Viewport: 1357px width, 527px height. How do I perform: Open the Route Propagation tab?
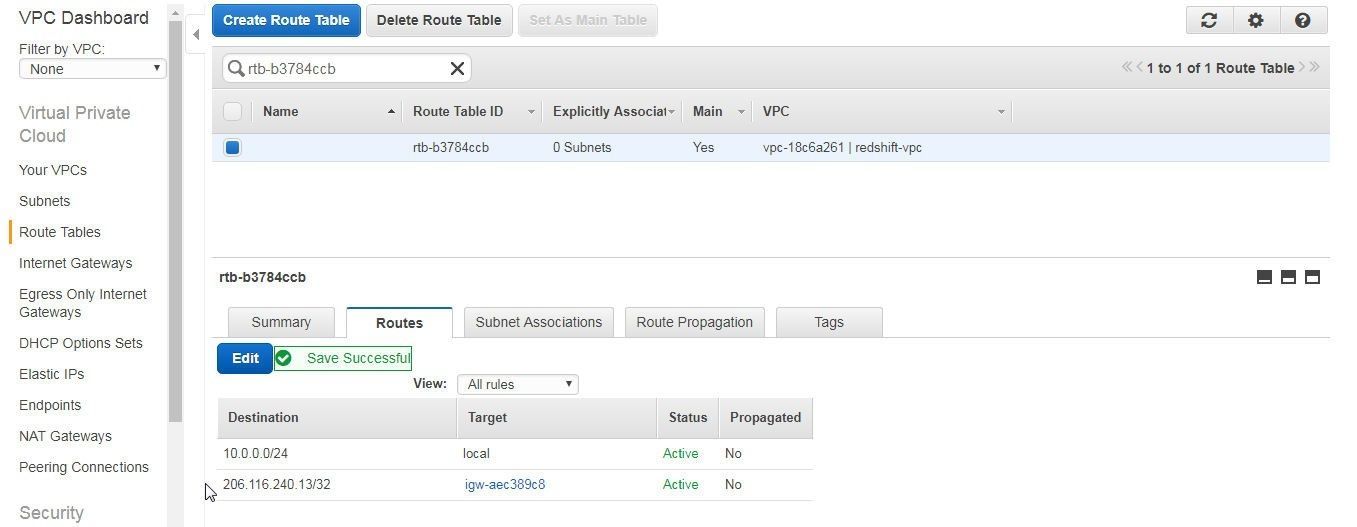click(694, 322)
